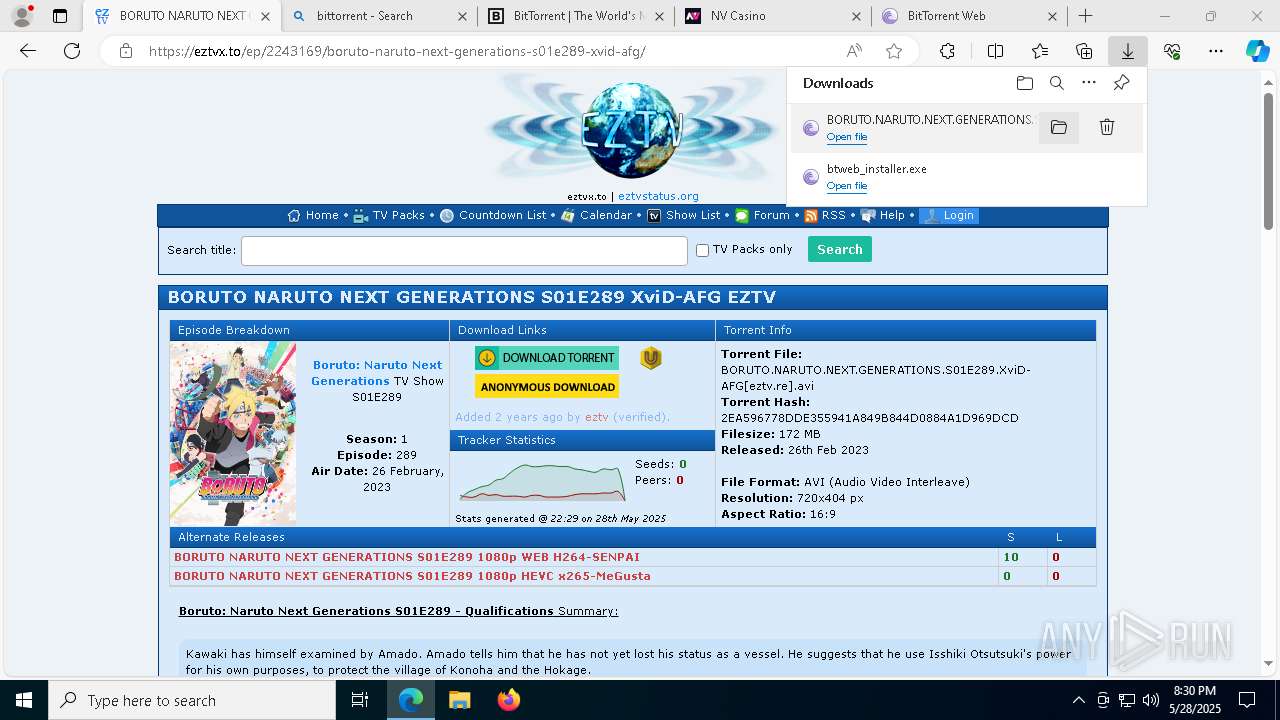The image size is (1280, 720).
Task: Open file link for BORUTO download
Action: coord(847,137)
